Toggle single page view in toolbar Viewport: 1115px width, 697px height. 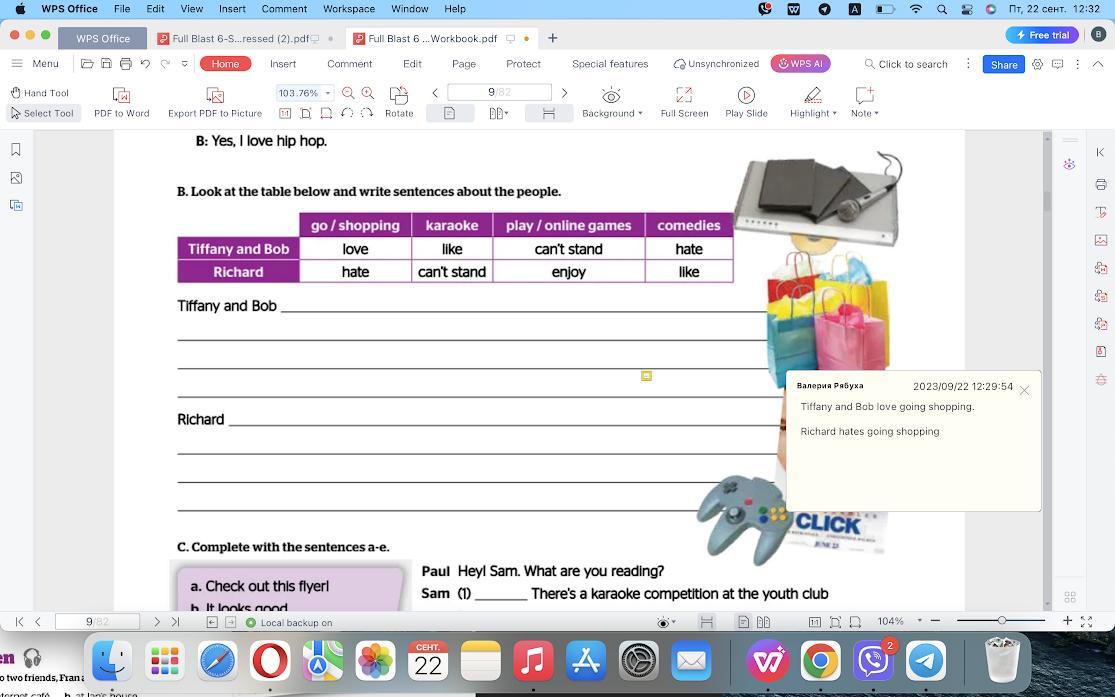[x=449, y=113]
